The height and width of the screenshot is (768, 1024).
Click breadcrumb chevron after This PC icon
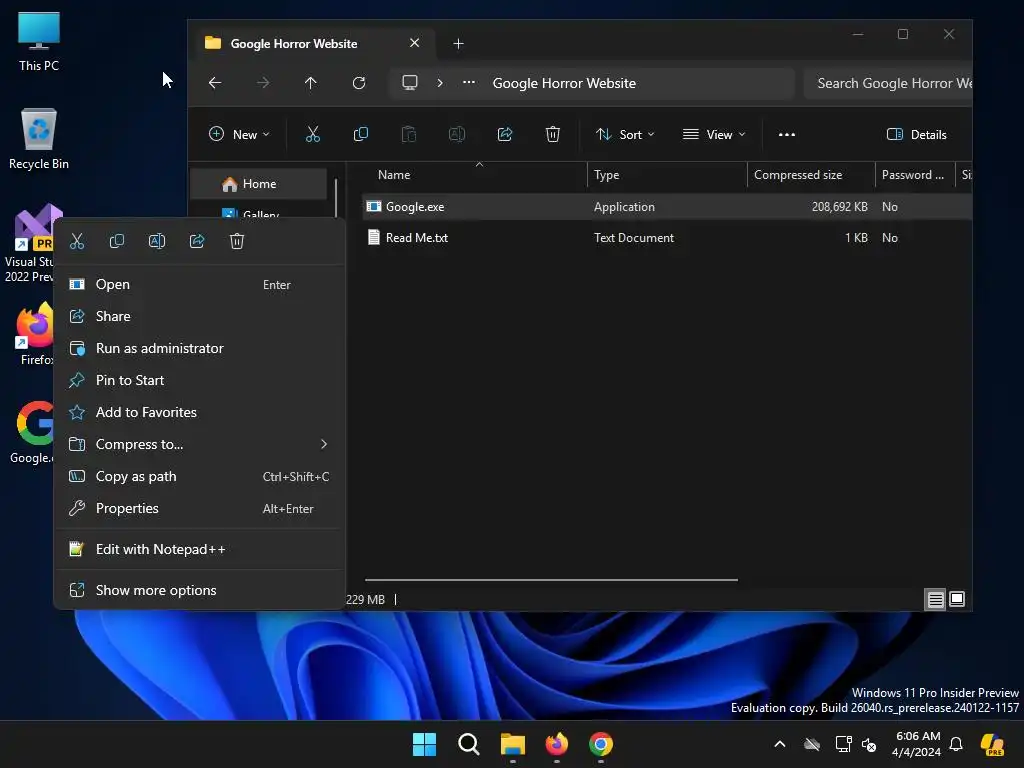pyautogui.click(x=440, y=83)
